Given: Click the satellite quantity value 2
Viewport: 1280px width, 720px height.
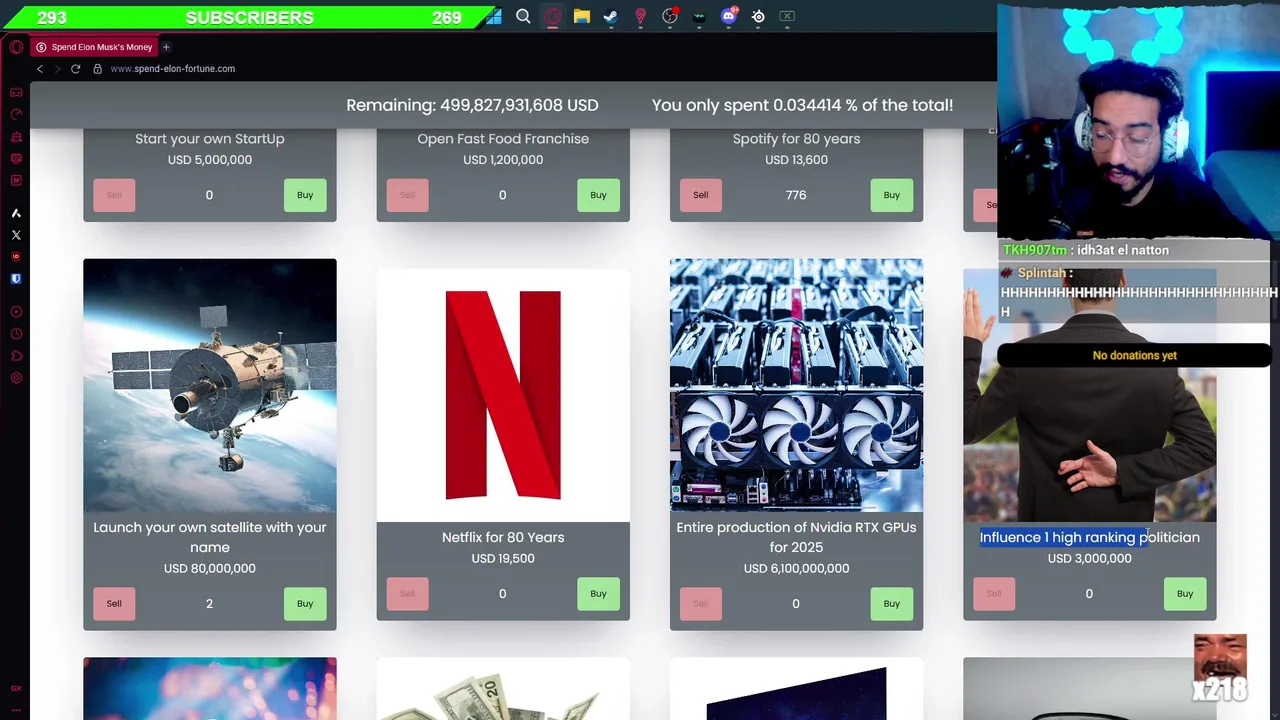Looking at the screenshot, I should pos(209,603).
